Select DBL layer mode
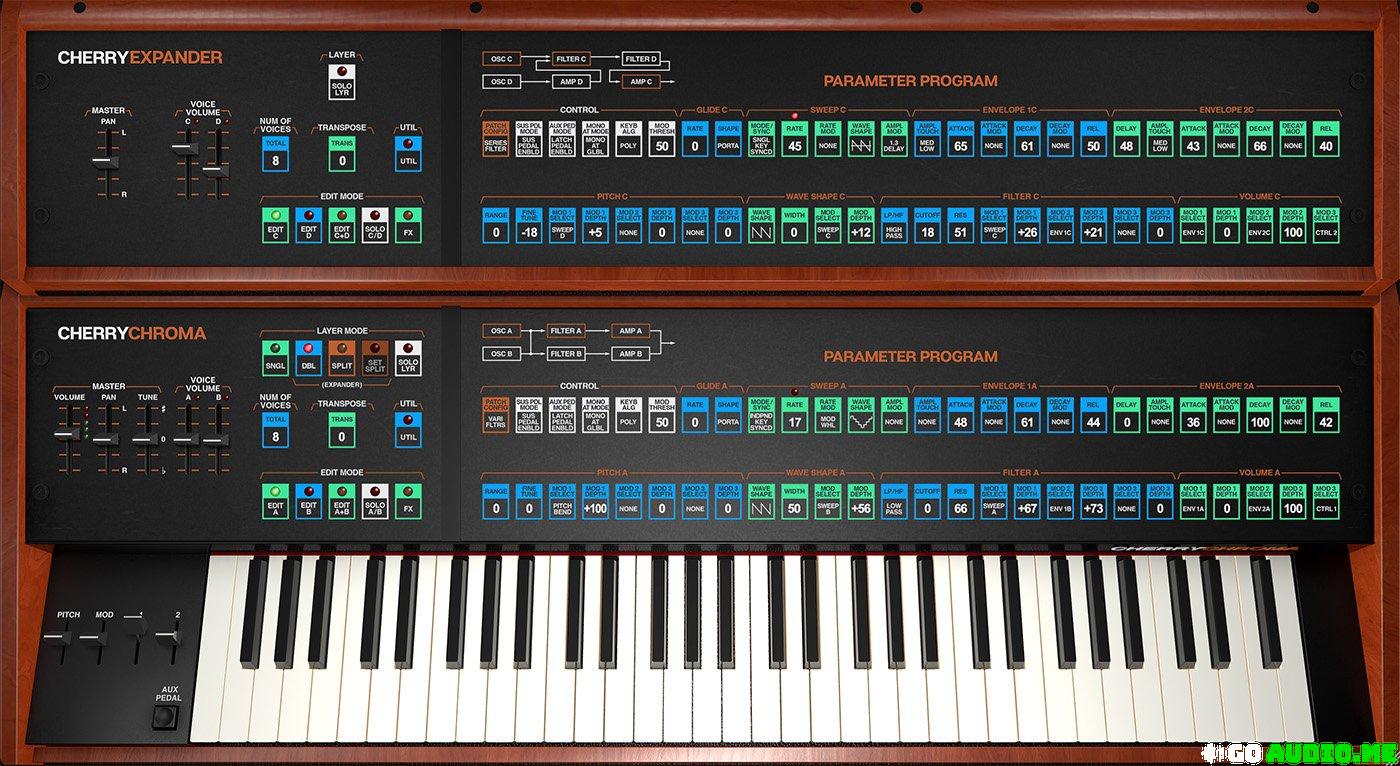The width and height of the screenshot is (1400, 766). click(x=308, y=358)
